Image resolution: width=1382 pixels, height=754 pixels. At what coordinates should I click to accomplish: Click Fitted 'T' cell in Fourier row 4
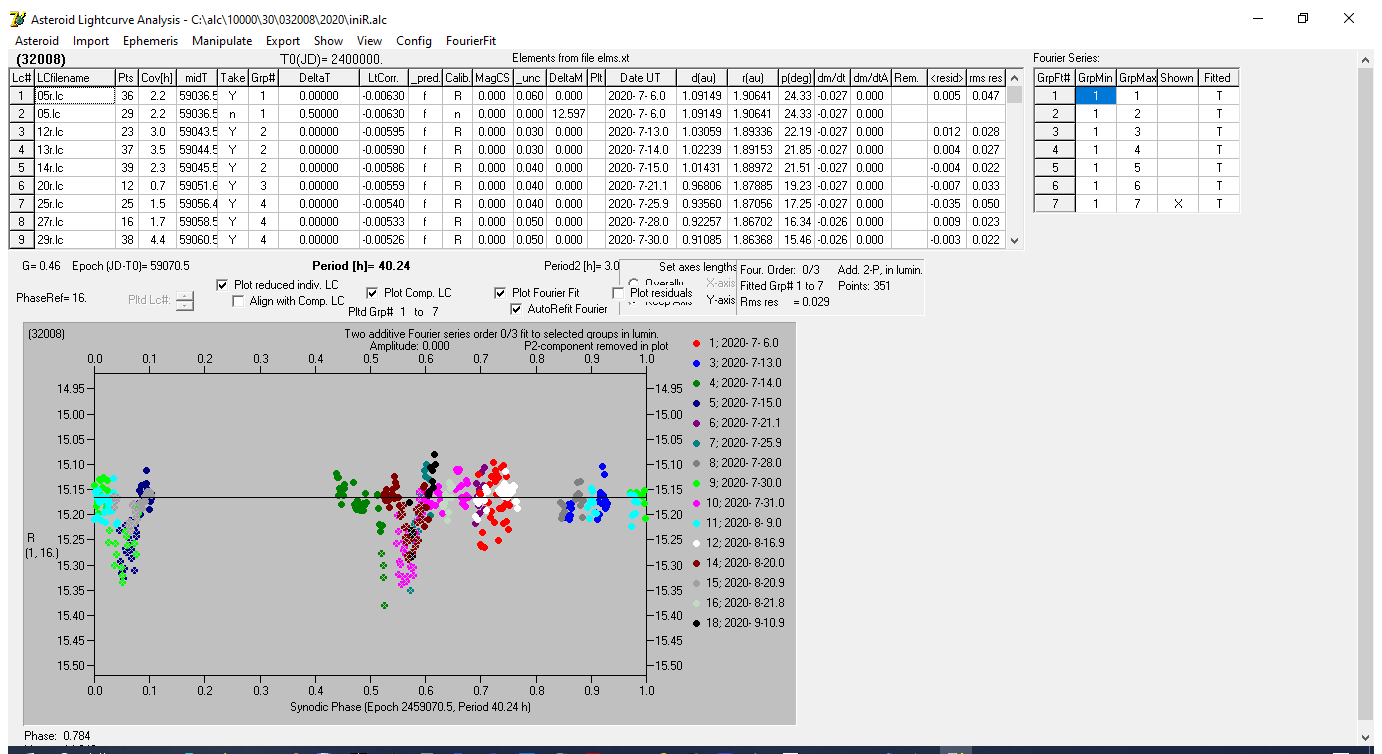point(1218,150)
